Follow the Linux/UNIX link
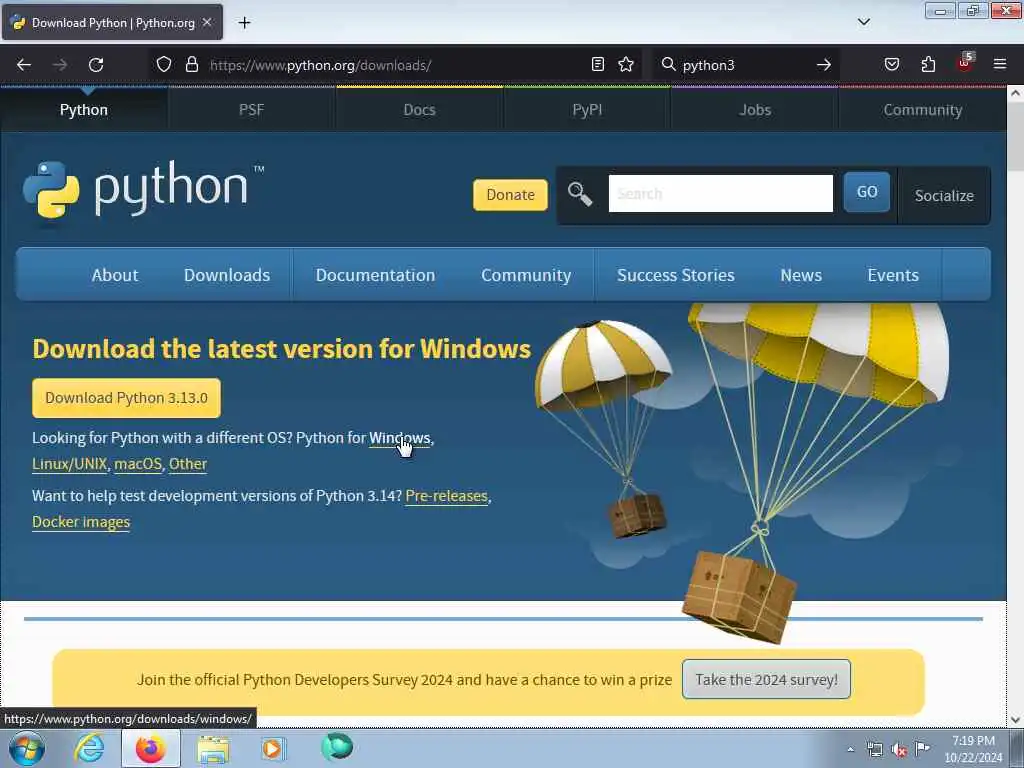 (x=69, y=464)
